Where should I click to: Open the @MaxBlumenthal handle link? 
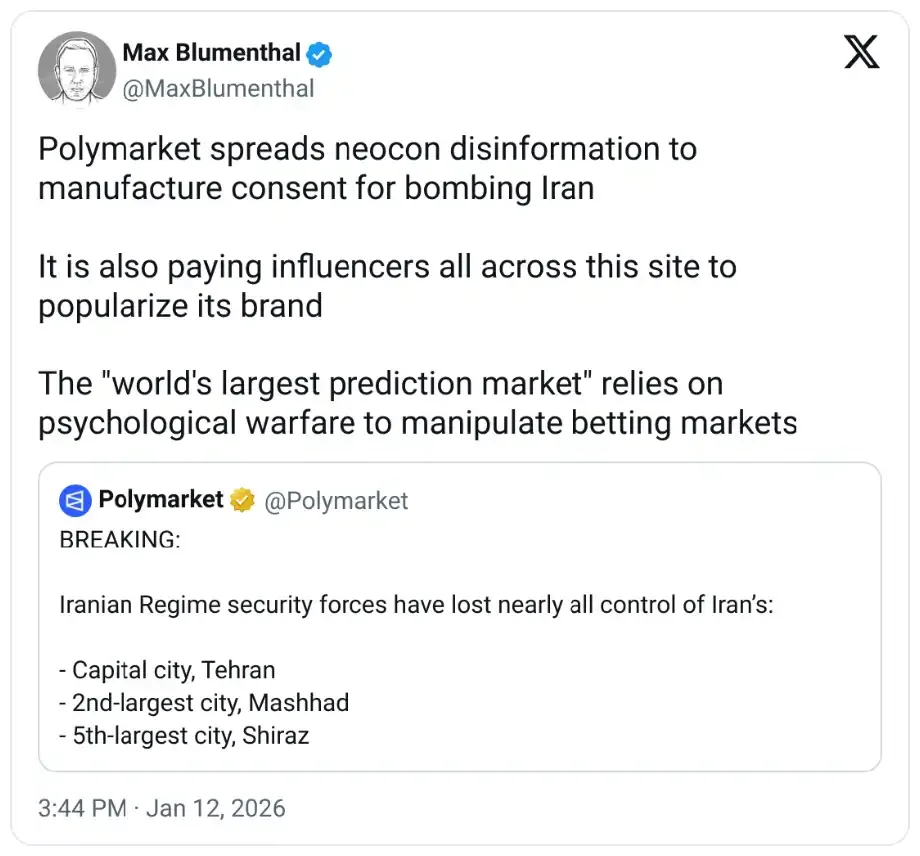[218, 88]
